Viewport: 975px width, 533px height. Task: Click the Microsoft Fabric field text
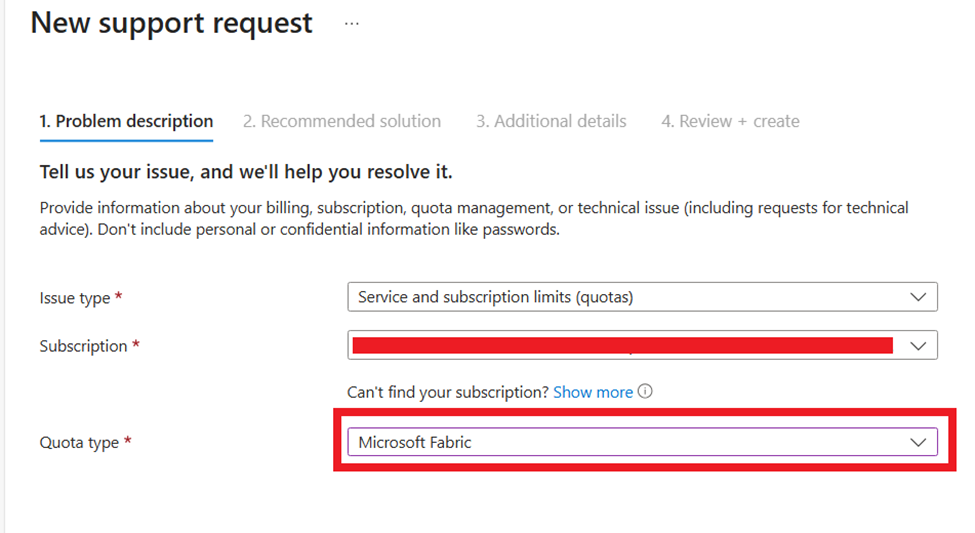tap(415, 442)
